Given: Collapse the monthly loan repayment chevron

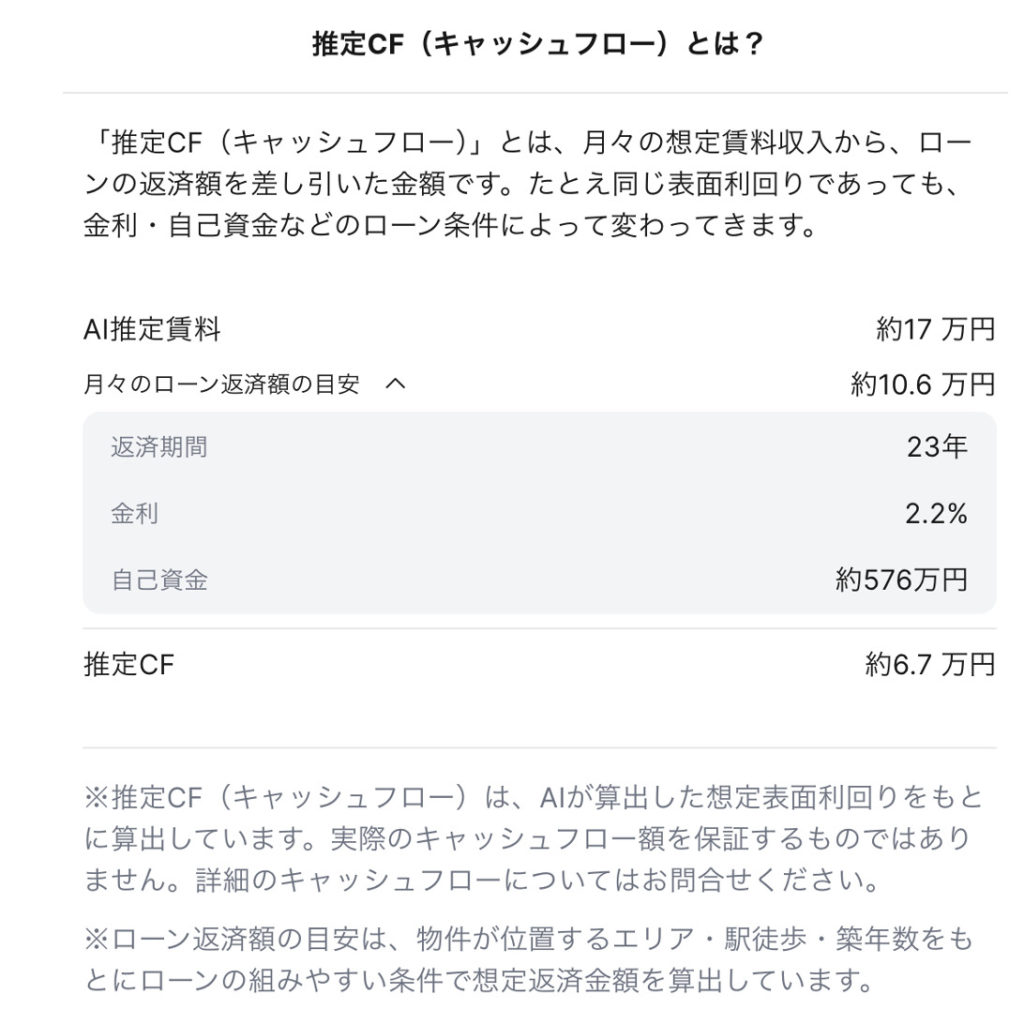Looking at the screenshot, I should click(396, 384).
